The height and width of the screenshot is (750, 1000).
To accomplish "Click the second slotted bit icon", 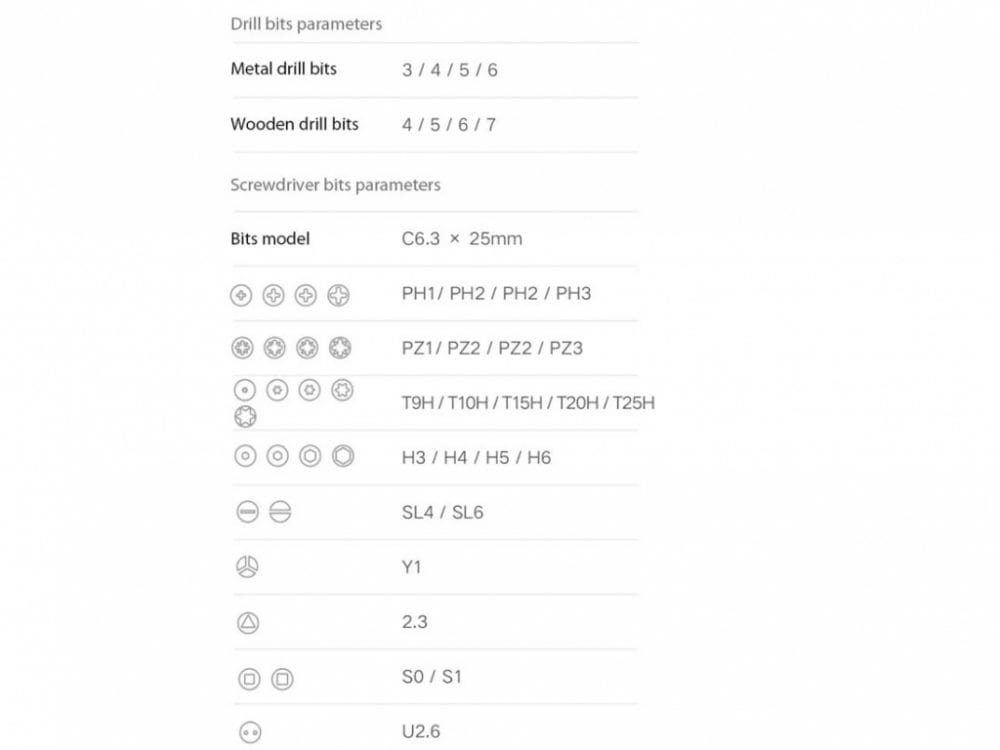I will pos(280,513).
